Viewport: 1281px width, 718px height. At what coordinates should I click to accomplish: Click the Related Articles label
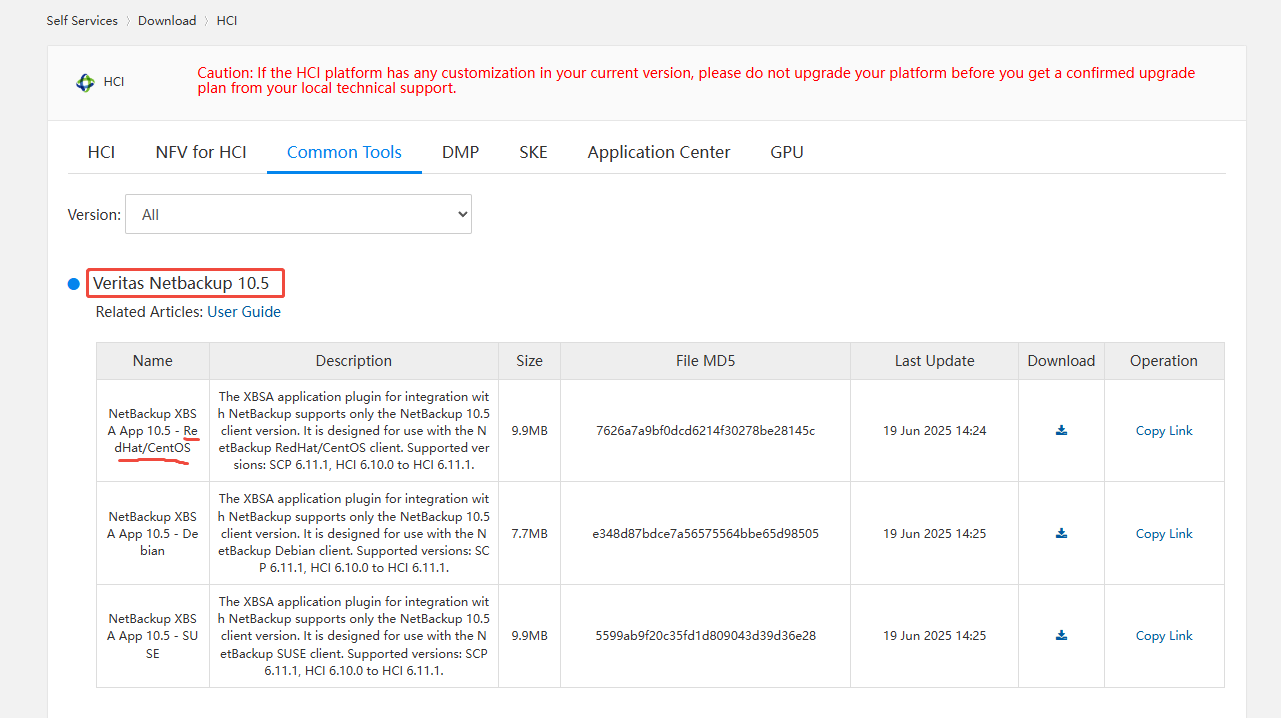point(150,312)
